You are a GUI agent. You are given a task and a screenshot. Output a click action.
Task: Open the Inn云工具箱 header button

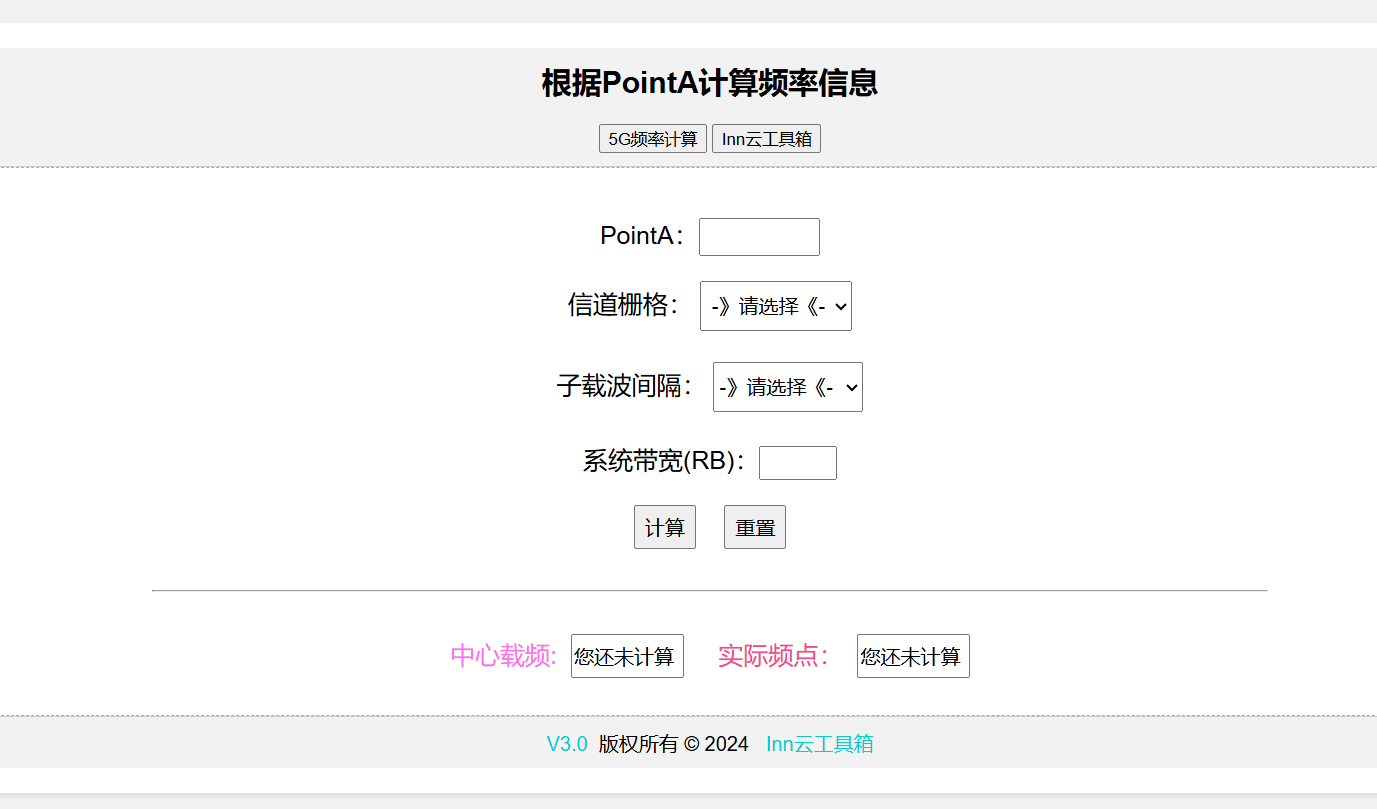pos(766,139)
